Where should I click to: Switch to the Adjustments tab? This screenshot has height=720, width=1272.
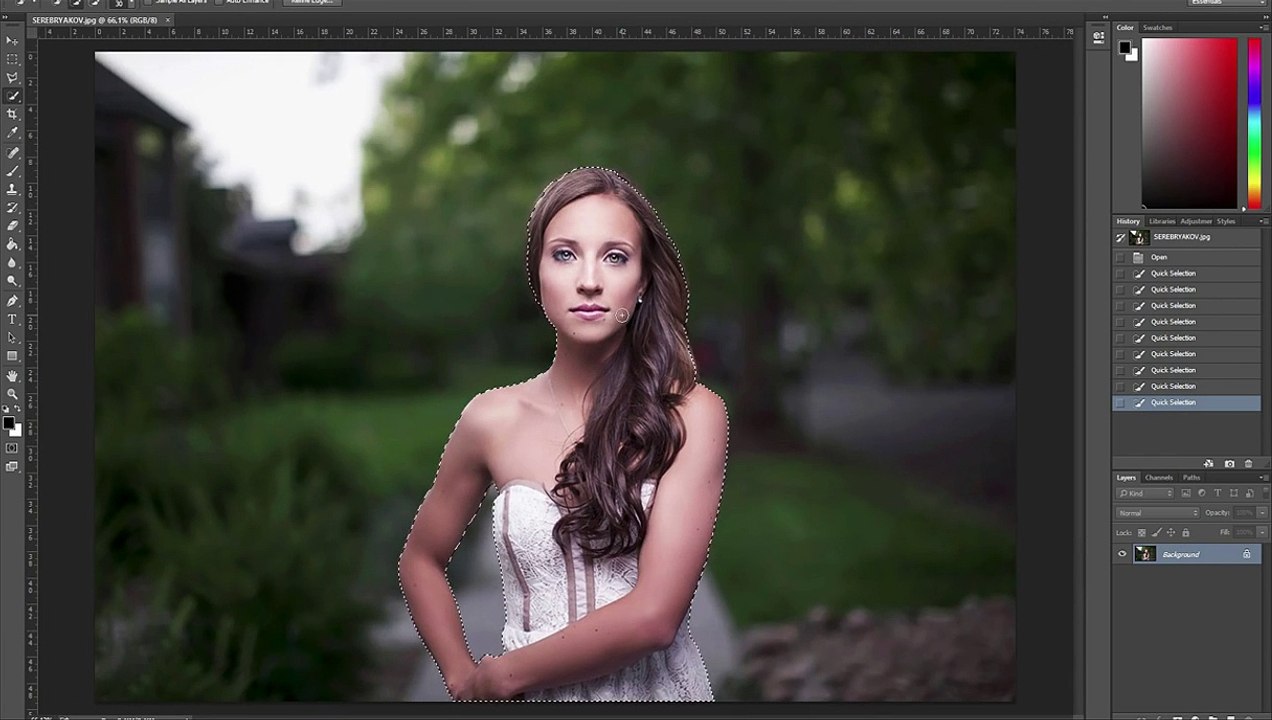point(1196,221)
